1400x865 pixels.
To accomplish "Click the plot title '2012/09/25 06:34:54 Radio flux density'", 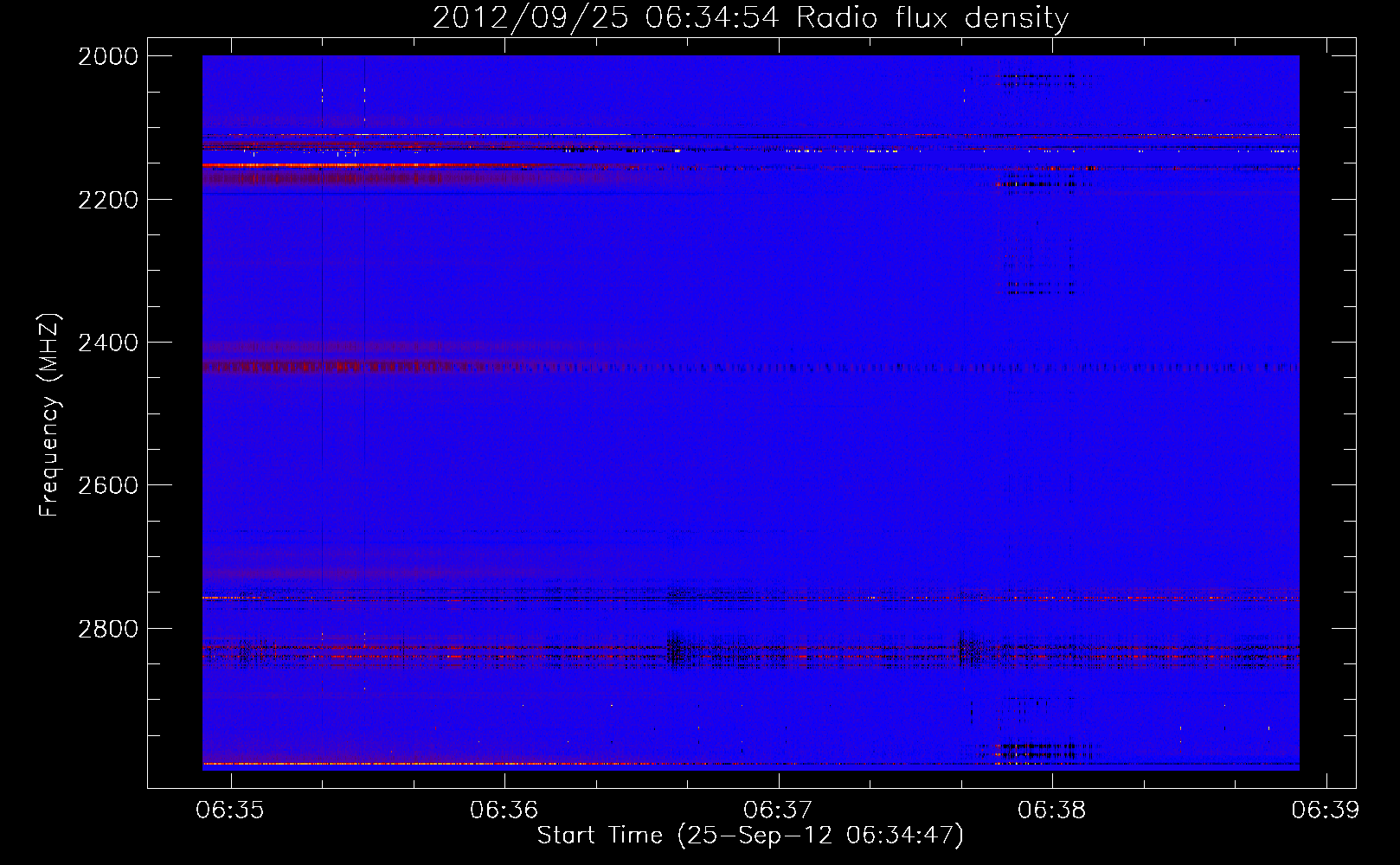I will (750, 17).
